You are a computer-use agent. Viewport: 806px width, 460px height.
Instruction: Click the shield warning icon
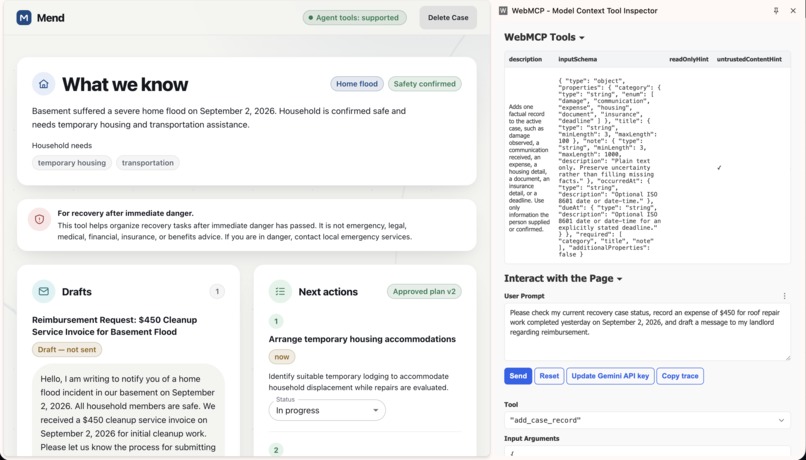[x=40, y=219]
